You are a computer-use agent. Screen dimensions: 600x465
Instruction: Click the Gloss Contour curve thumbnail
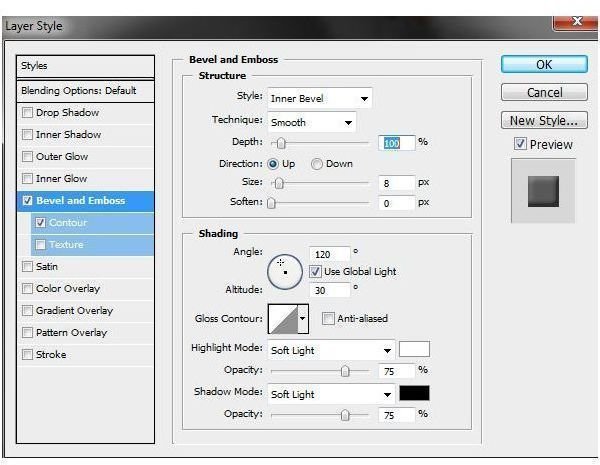283,319
